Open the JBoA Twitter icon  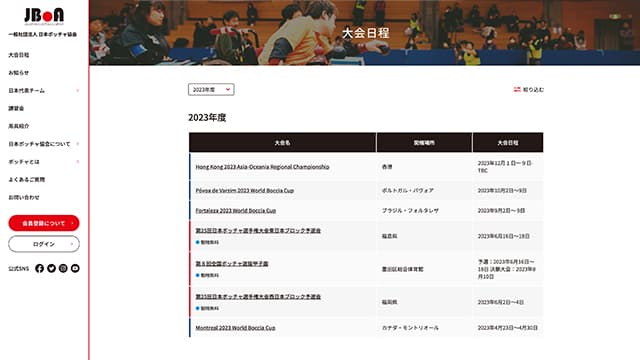point(51,268)
